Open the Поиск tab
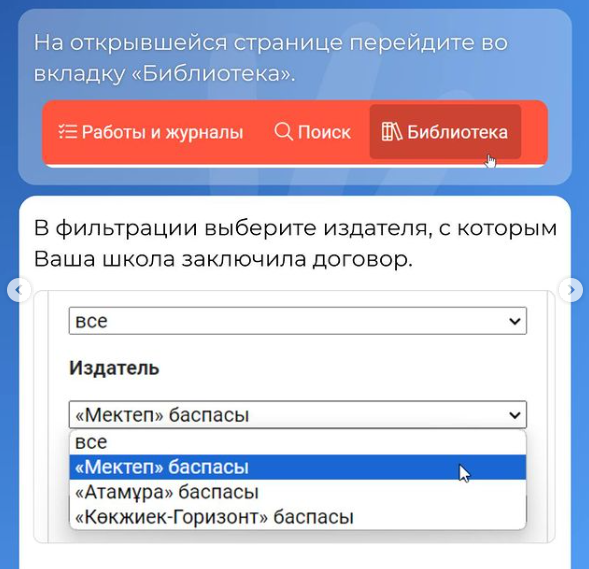589x569 pixels. pos(313,132)
